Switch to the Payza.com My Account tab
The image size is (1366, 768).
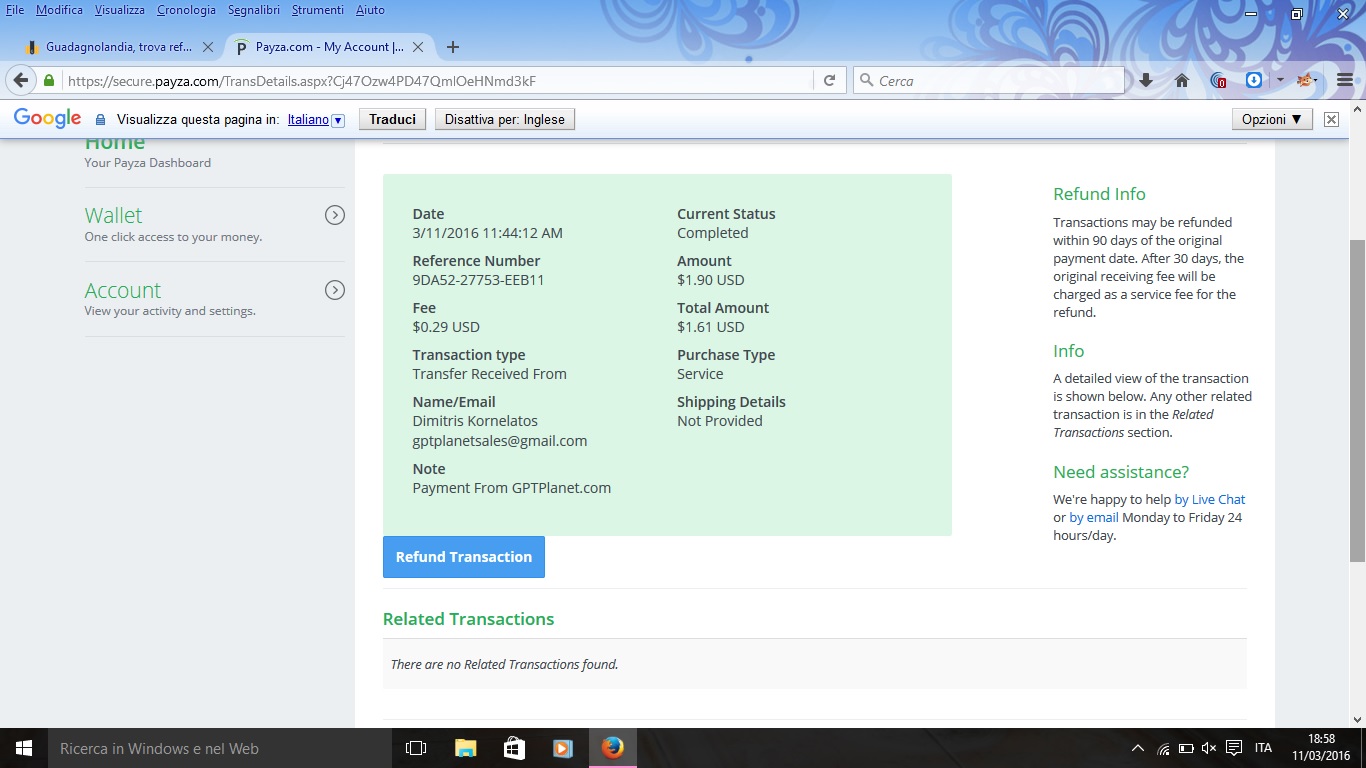[330, 47]
